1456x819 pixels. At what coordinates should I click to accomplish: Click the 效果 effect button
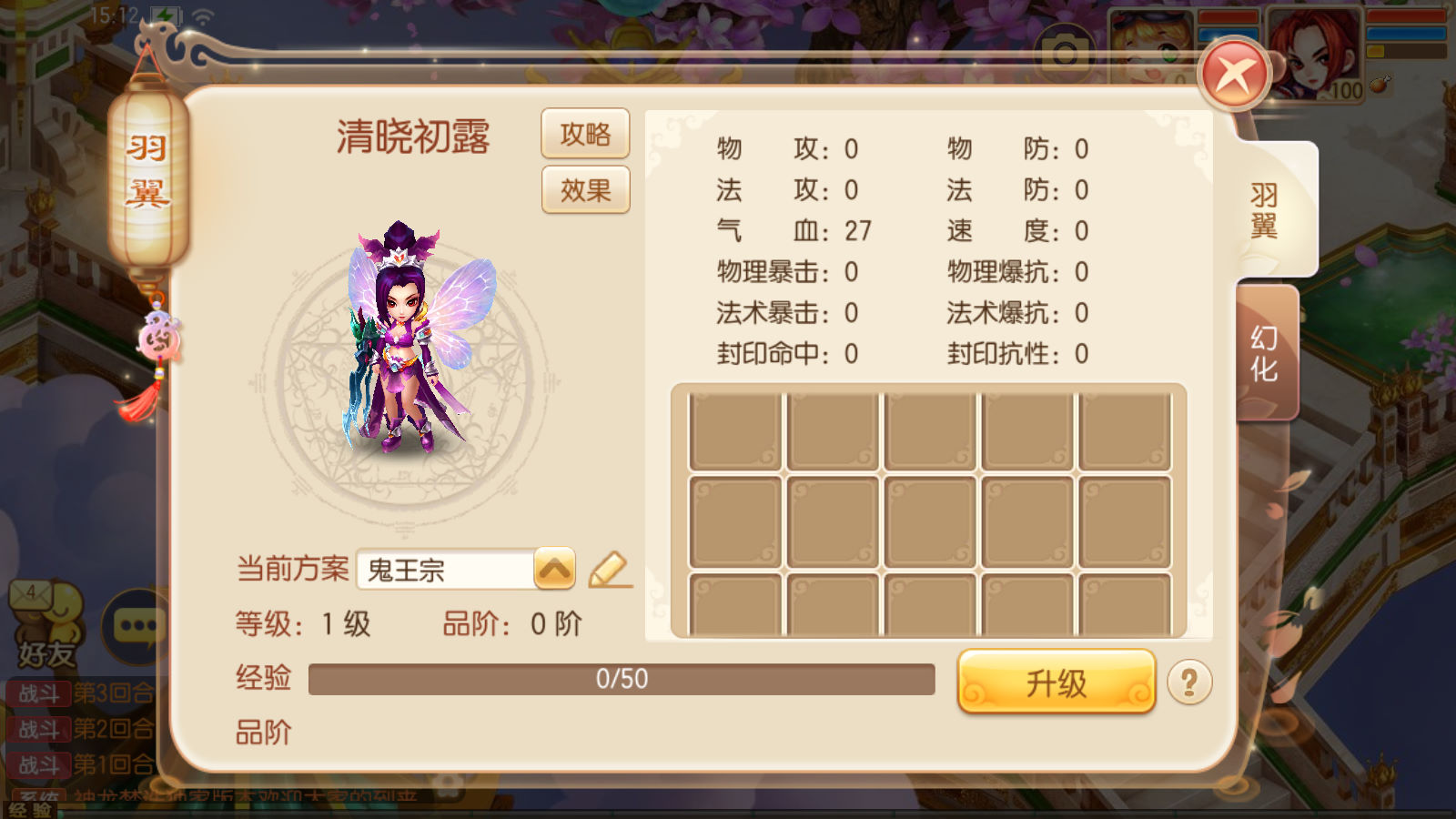(x=585, y=189)
